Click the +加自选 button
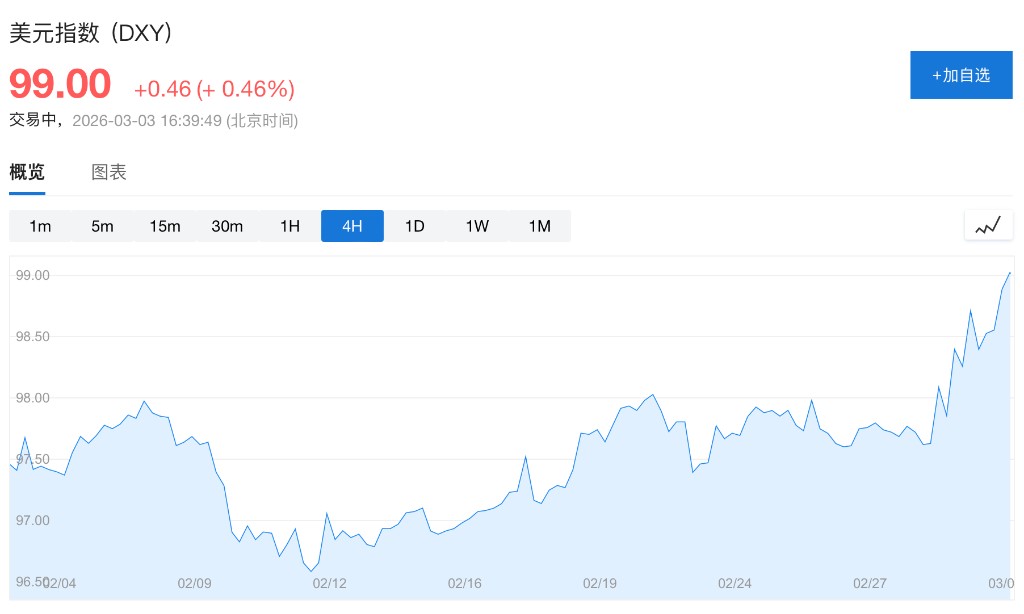 (961, 75)
